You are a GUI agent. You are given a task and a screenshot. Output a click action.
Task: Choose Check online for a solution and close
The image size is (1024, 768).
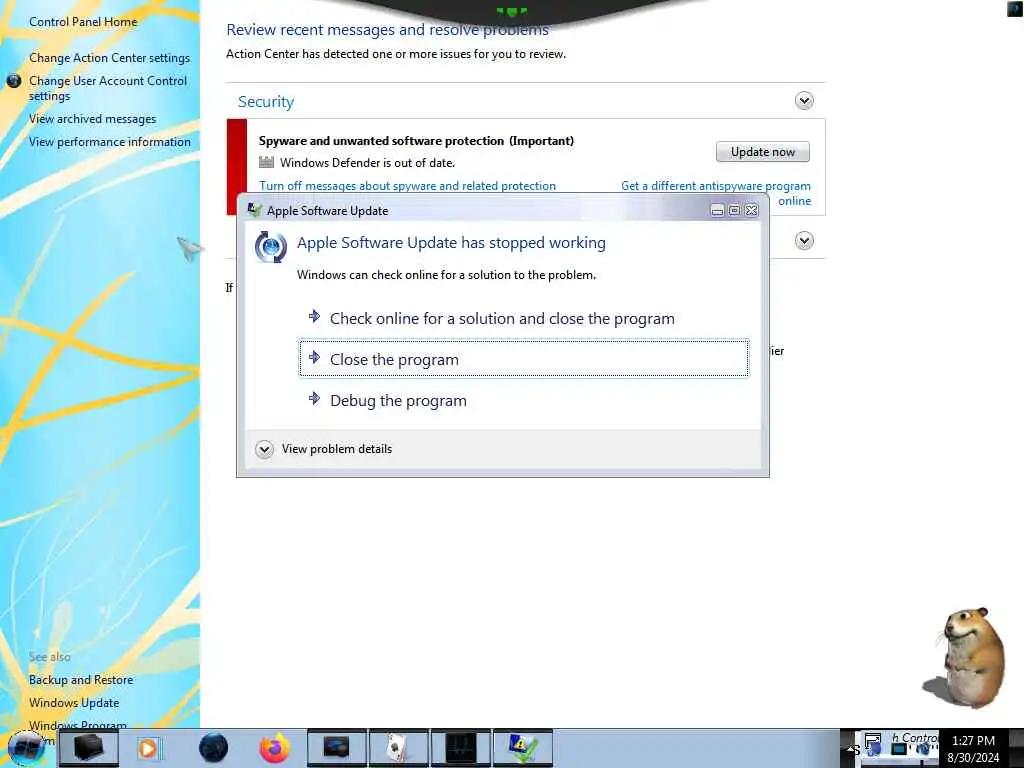coord(524,318)
